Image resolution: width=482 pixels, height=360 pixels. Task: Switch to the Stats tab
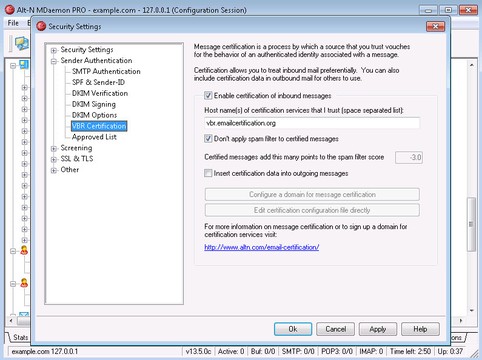[x=20, y=337]
